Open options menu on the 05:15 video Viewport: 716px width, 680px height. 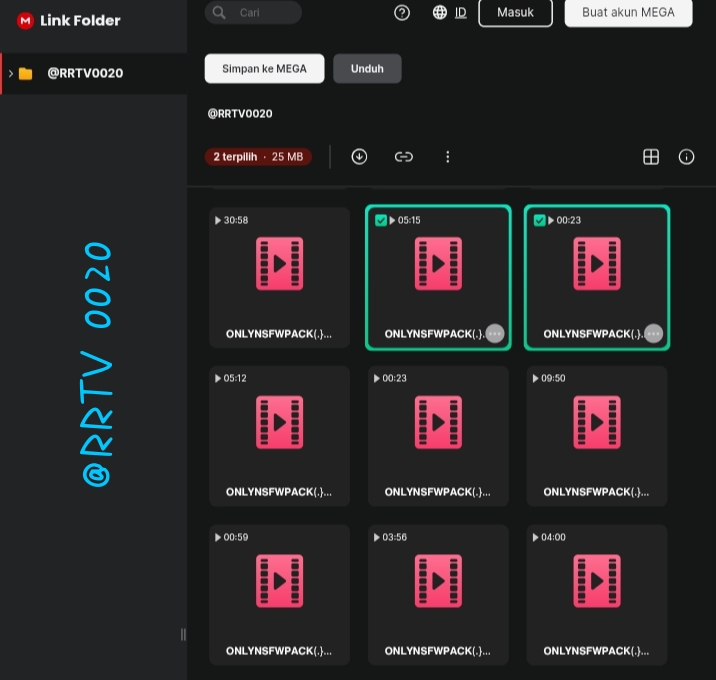point(495,333)
